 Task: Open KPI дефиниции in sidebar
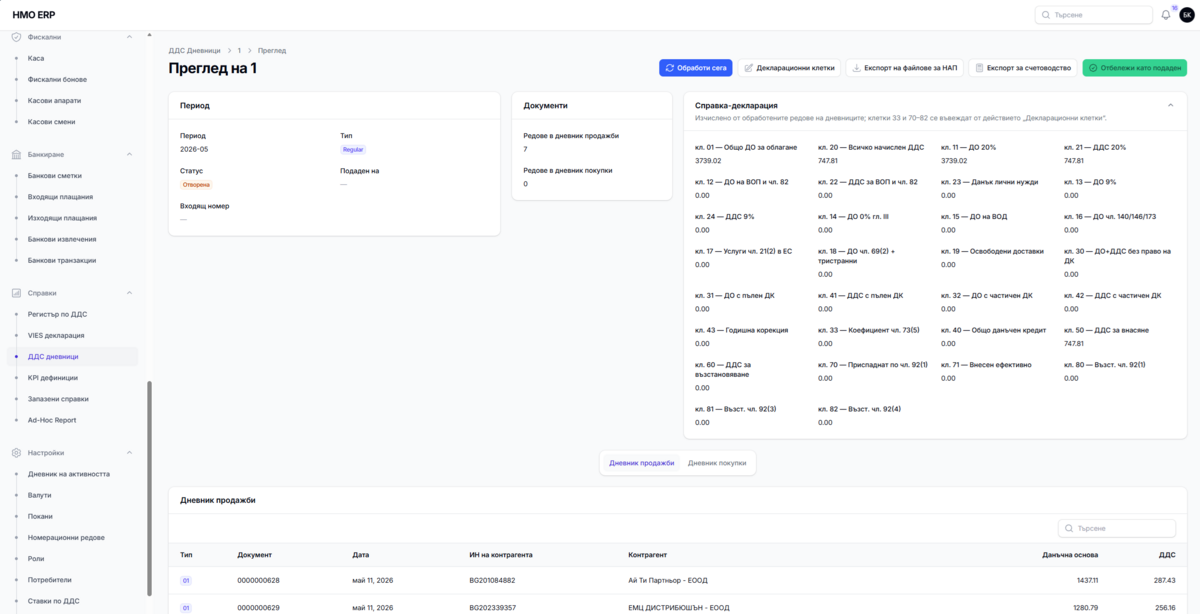(x=73, y=378)
